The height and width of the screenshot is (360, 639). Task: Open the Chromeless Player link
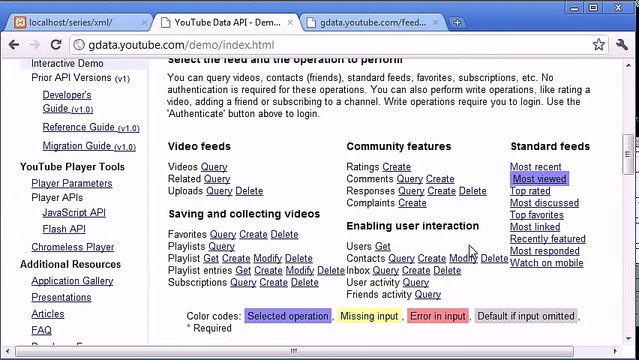73,247
